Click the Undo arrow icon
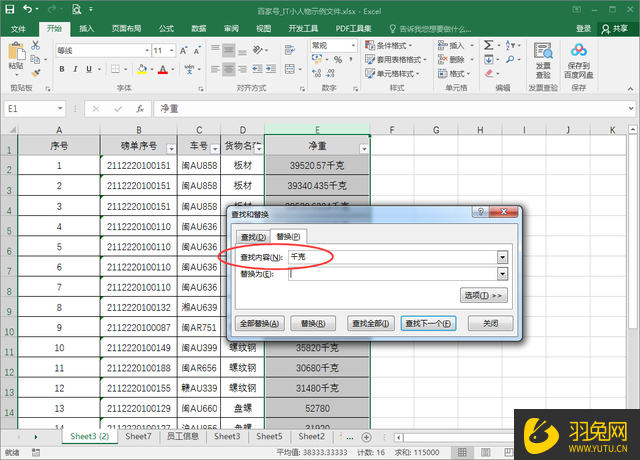This screenshot has width=640, height=460. click(28, 9)
